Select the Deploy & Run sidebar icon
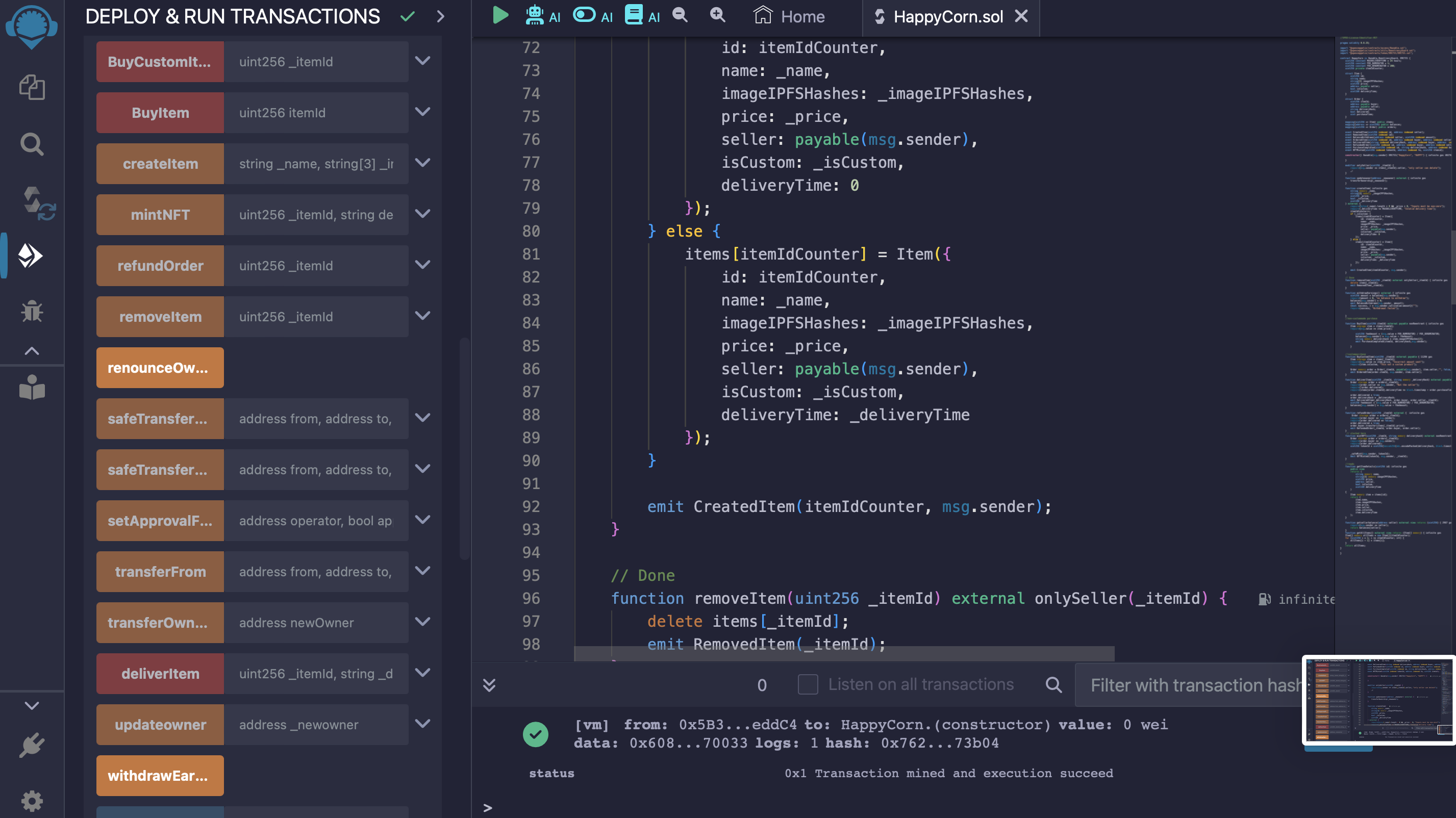 (x=31, y=256)
